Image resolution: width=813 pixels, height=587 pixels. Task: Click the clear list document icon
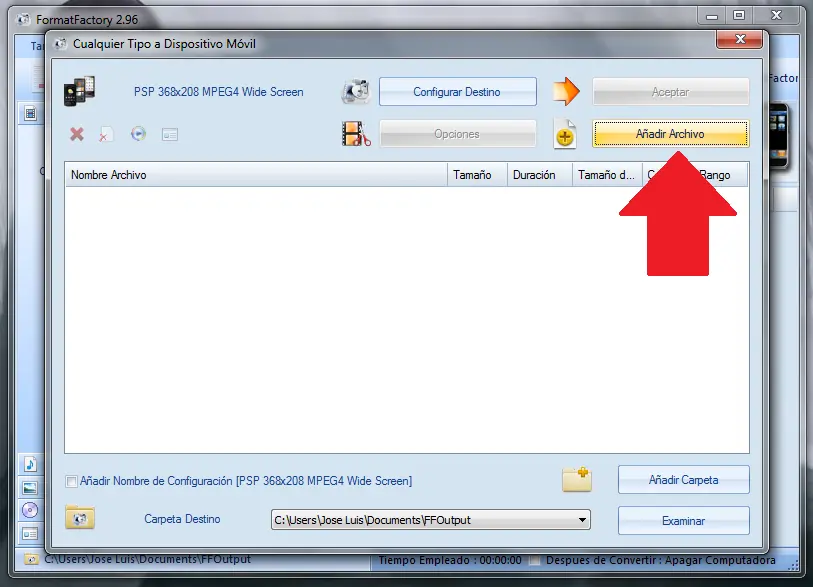(x=106, y=134)
